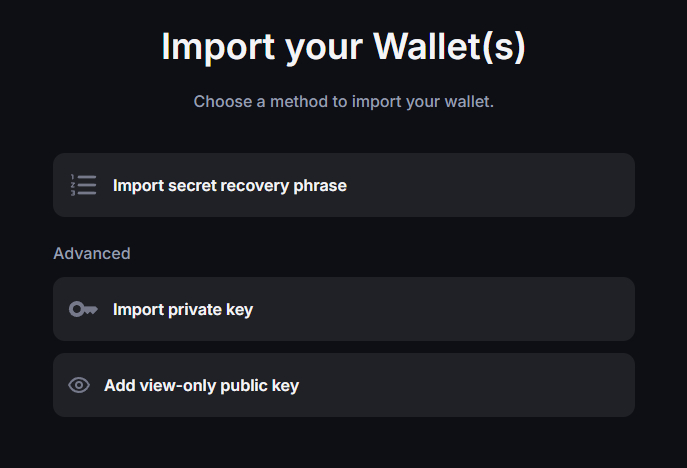
Task: Click the word "key" in Import private key
Action: (x=240, y=310)
